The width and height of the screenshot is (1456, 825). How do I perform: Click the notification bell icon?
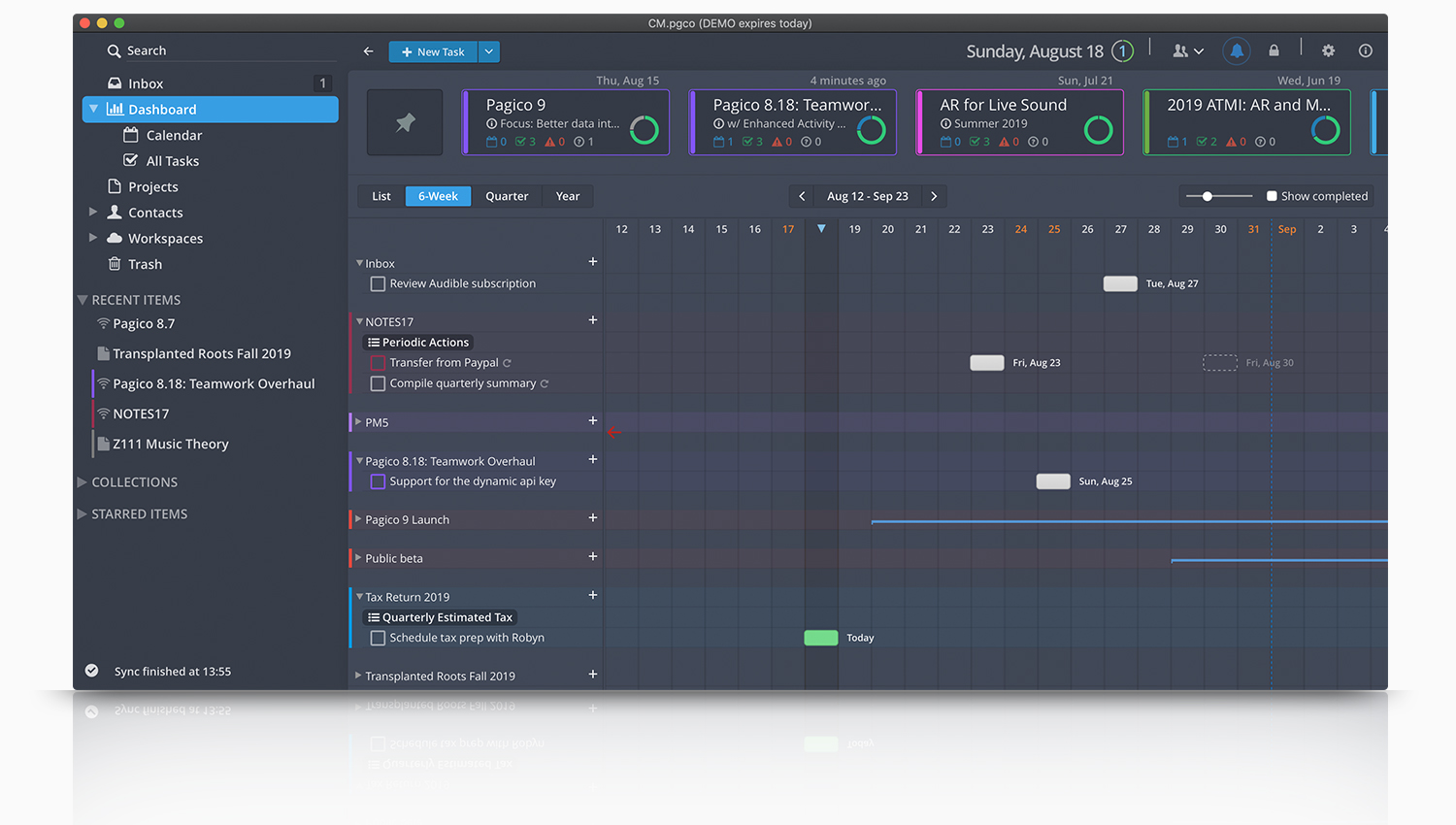(x=1237, y=50)
